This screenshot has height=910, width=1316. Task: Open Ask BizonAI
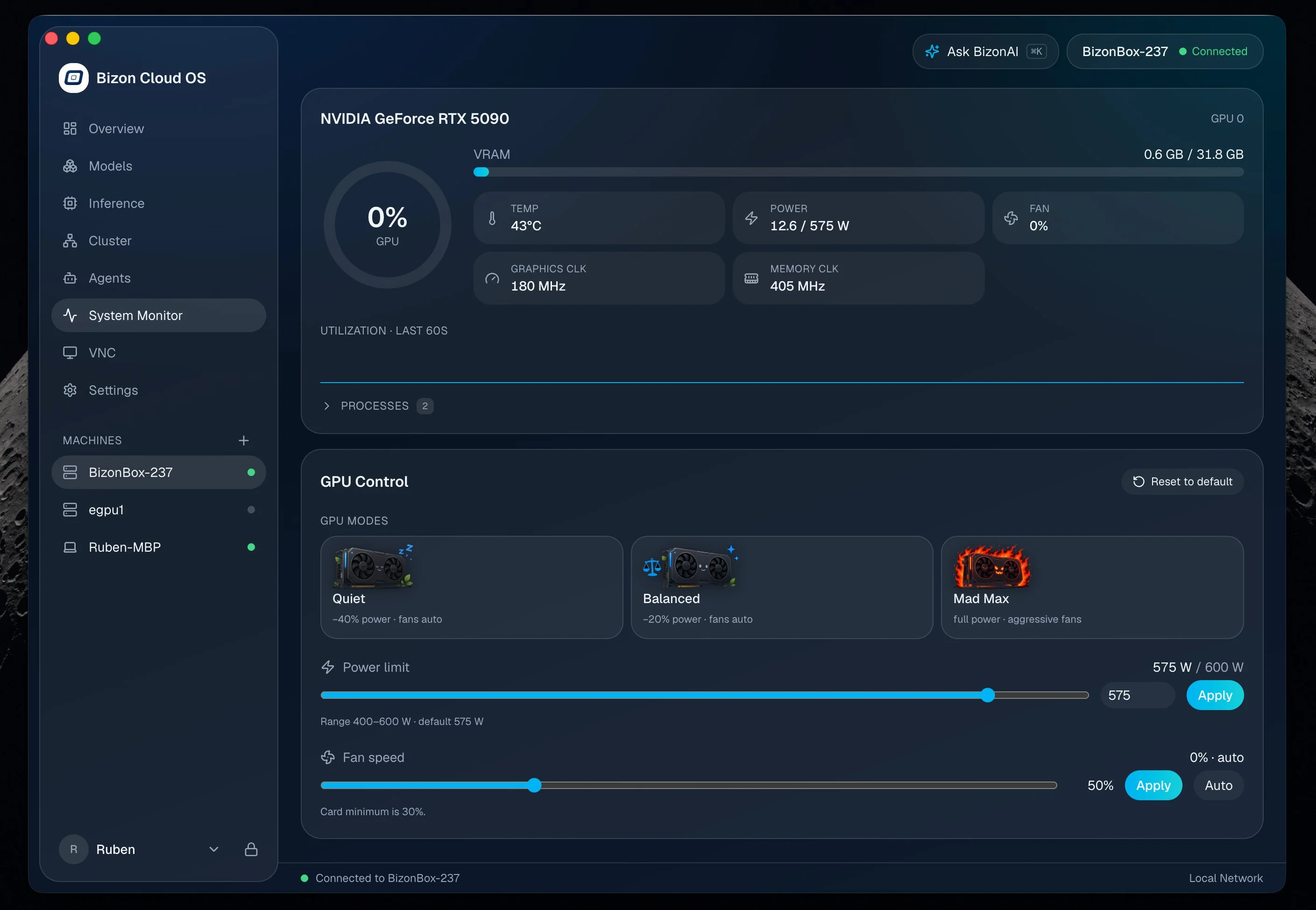[985, 51]
